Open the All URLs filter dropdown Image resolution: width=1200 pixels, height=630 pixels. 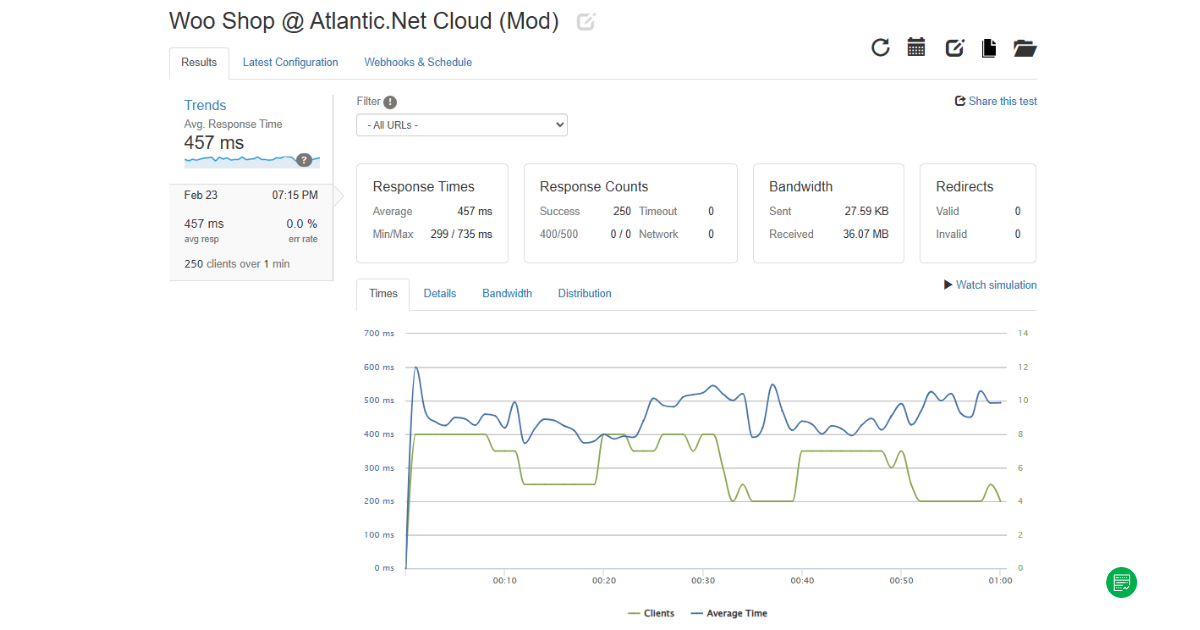[462, 125]
